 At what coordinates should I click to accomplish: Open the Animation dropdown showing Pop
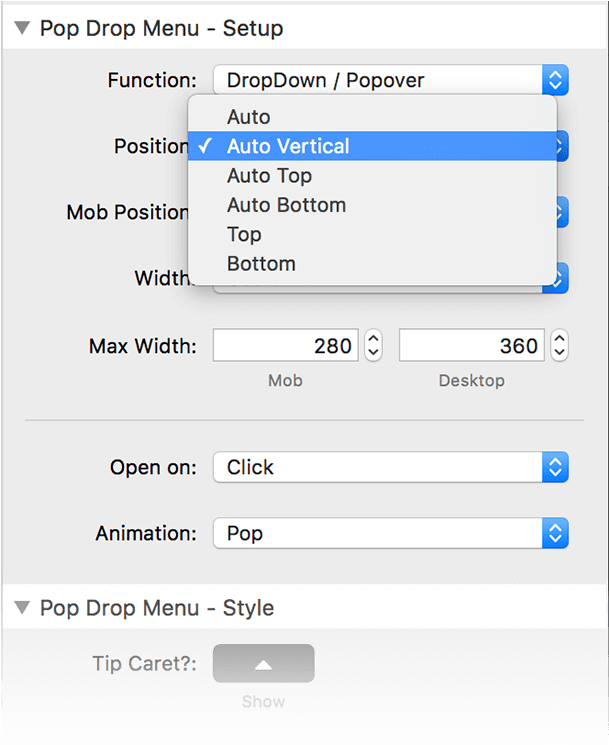pos(390,533)
